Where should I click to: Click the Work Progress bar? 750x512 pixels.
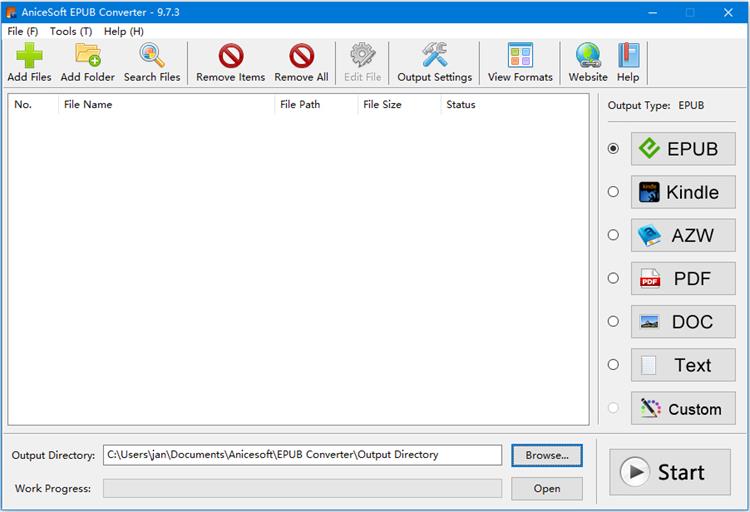302,489
